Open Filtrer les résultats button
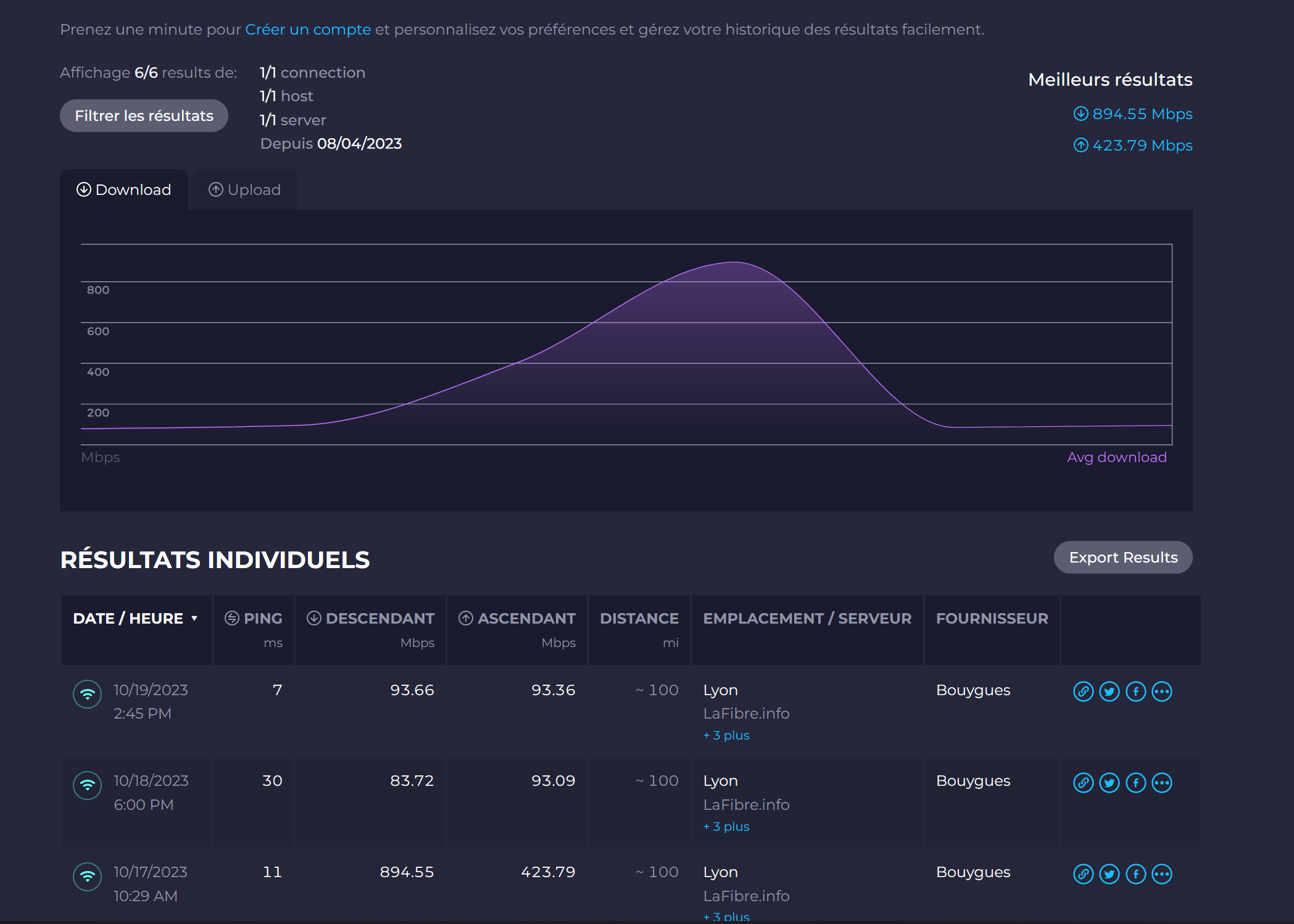 click(x=144, y=115)
